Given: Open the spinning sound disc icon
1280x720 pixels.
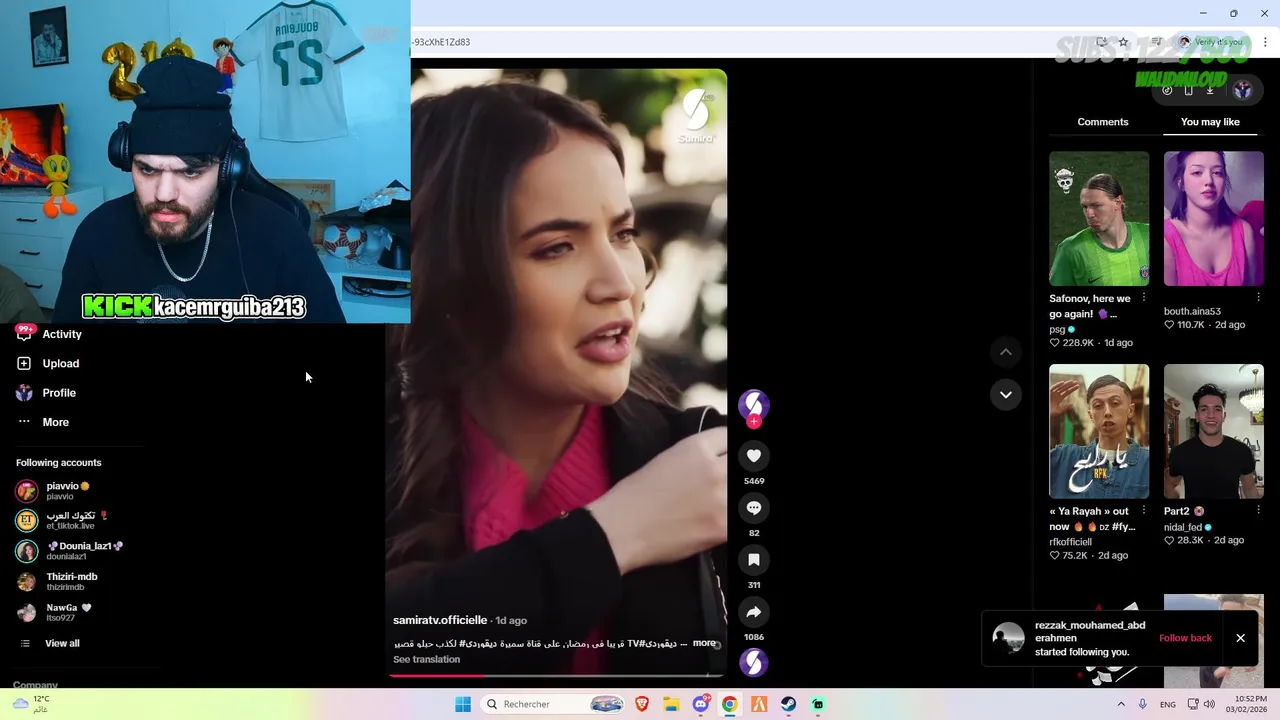Looking at the screenshot, I should coord(754,662).
